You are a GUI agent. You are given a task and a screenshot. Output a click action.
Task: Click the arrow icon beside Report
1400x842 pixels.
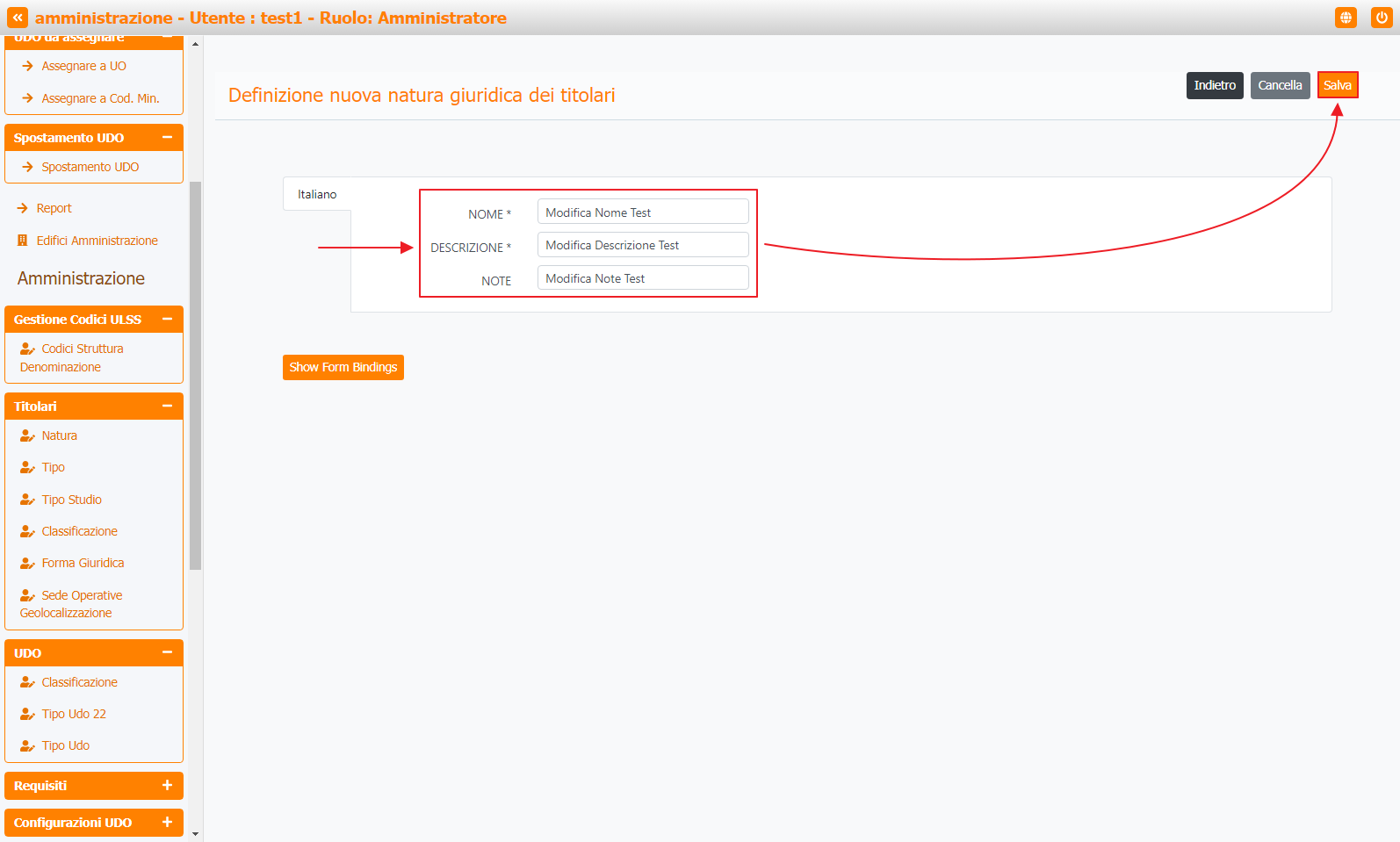click(x=23, y=208)
